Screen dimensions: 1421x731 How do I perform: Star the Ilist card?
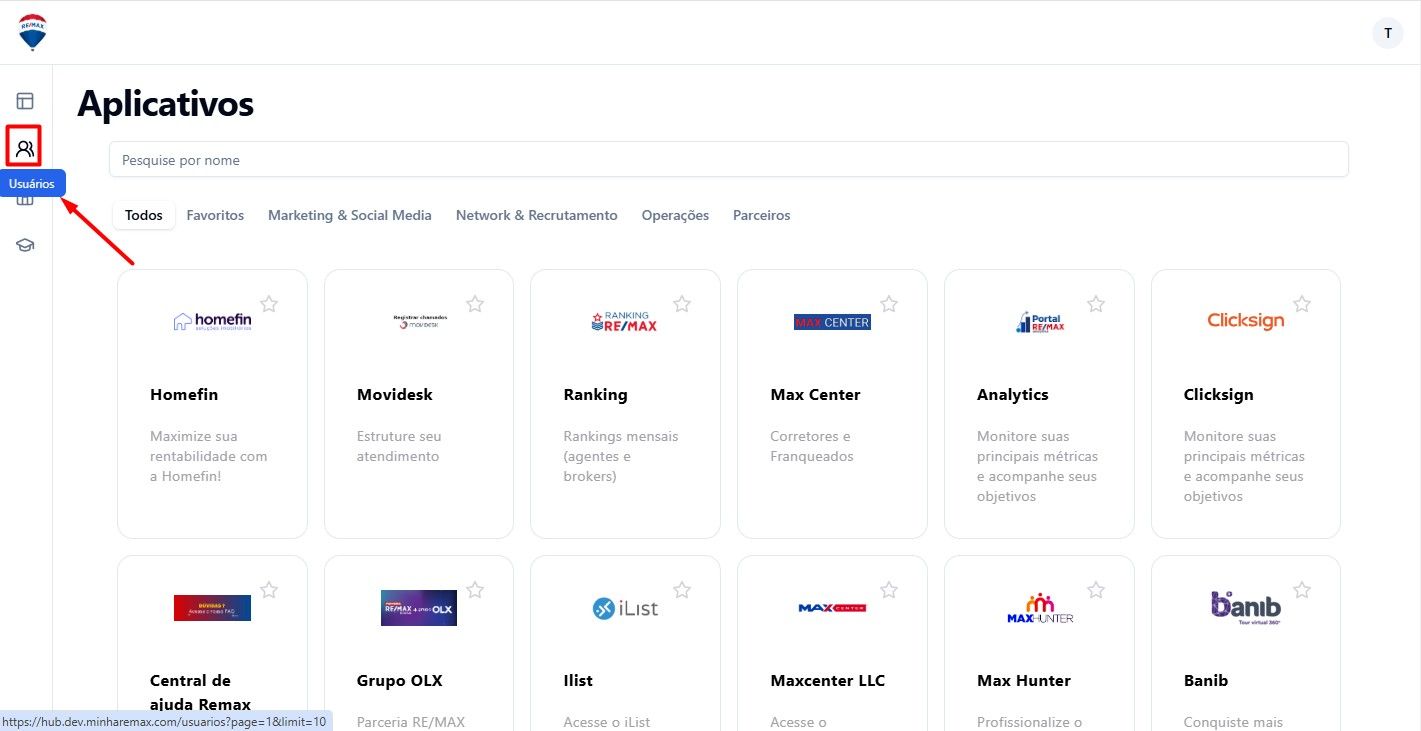[682, 590]
